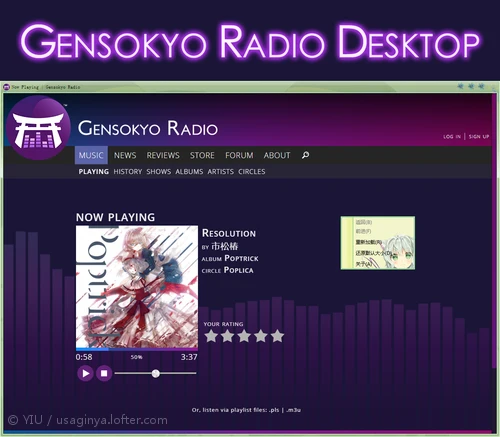Click the play button under the album art
This screenshot has height=437, width=500.
(x=85, y=373)
